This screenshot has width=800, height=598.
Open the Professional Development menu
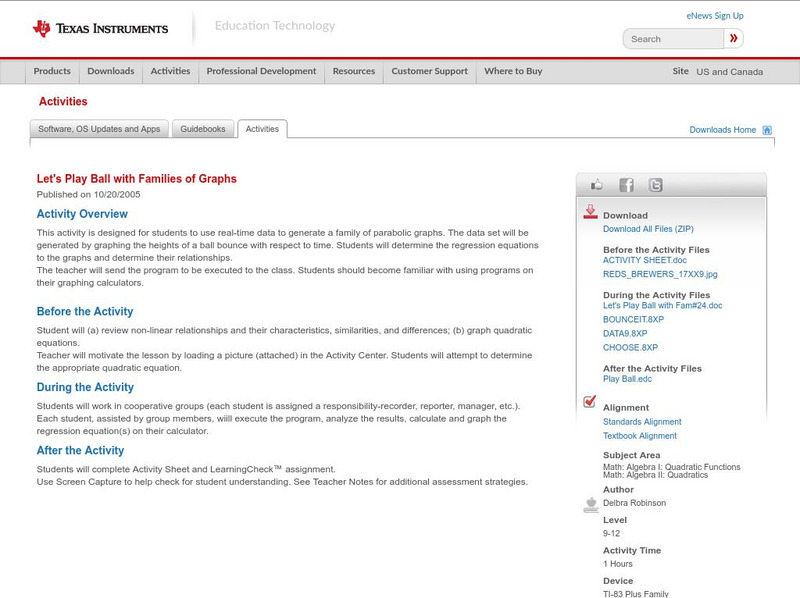(x=261, y=71)
